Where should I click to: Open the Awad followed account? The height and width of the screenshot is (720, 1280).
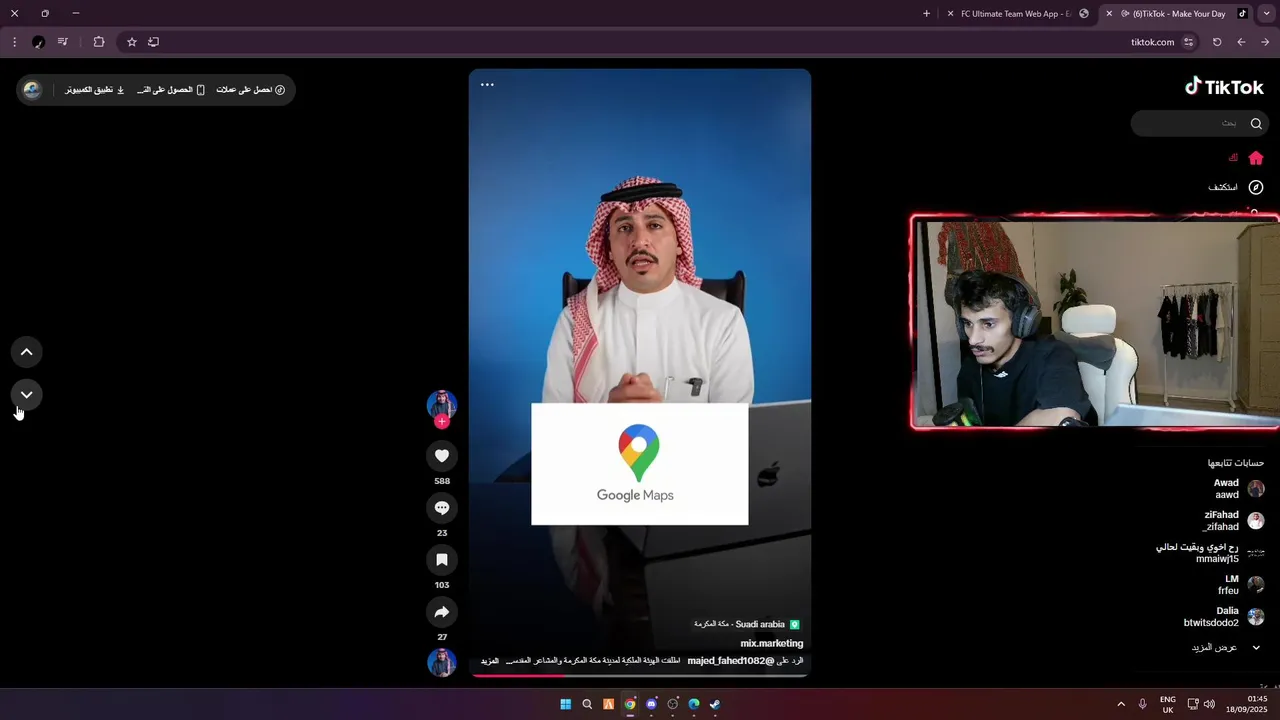(x=1238, y=489)
